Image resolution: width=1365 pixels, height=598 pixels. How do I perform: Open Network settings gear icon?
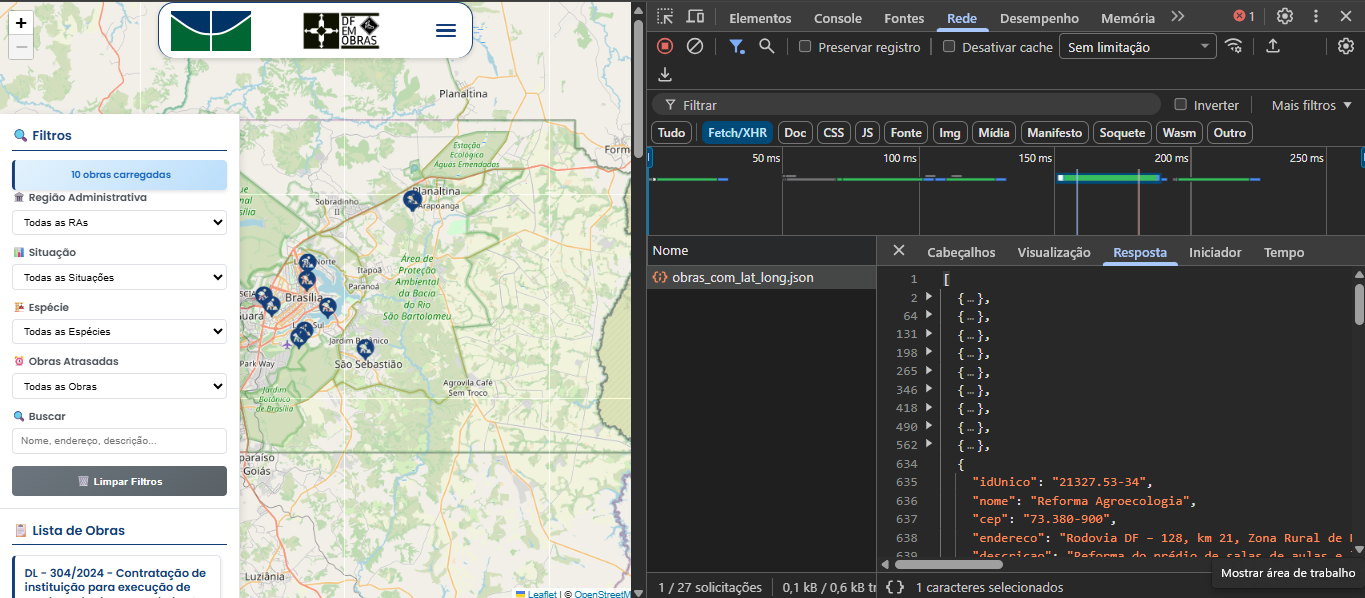click(x=1346, y=46)
